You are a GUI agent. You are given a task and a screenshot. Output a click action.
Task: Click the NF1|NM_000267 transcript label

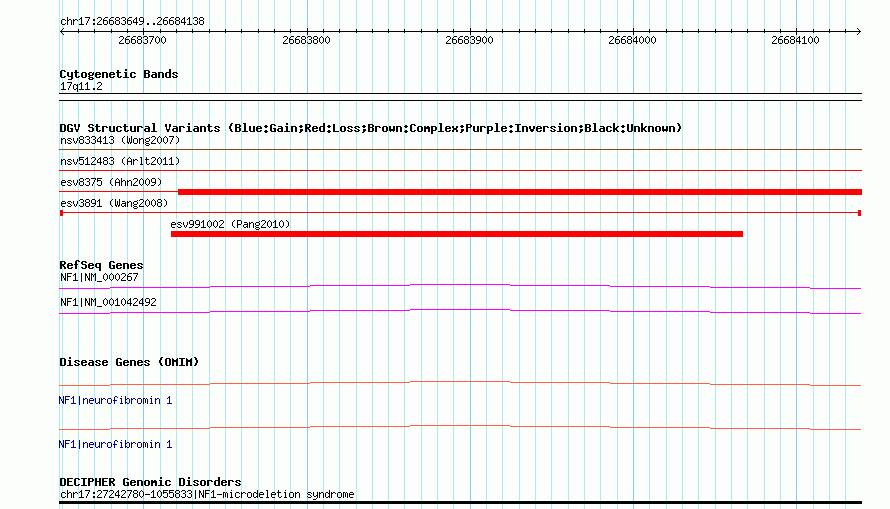tap(99, 277)
